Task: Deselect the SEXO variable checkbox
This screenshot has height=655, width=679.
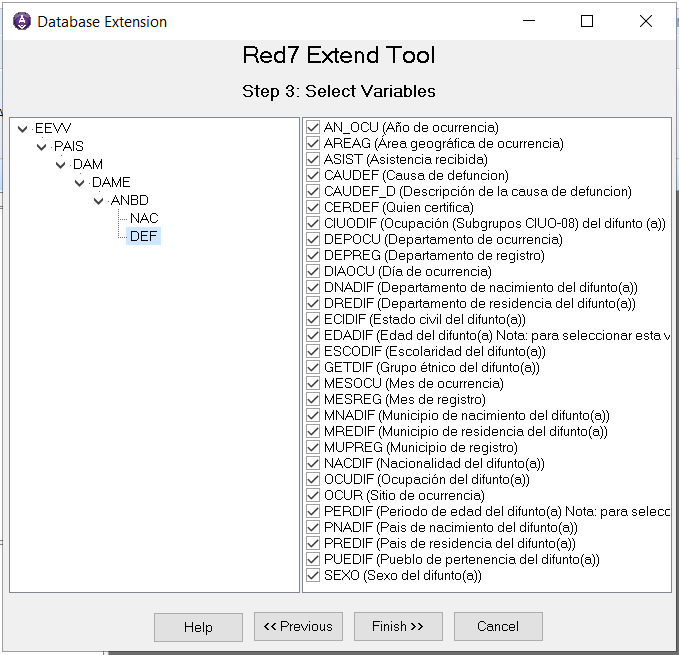Action: coord(314,576)
